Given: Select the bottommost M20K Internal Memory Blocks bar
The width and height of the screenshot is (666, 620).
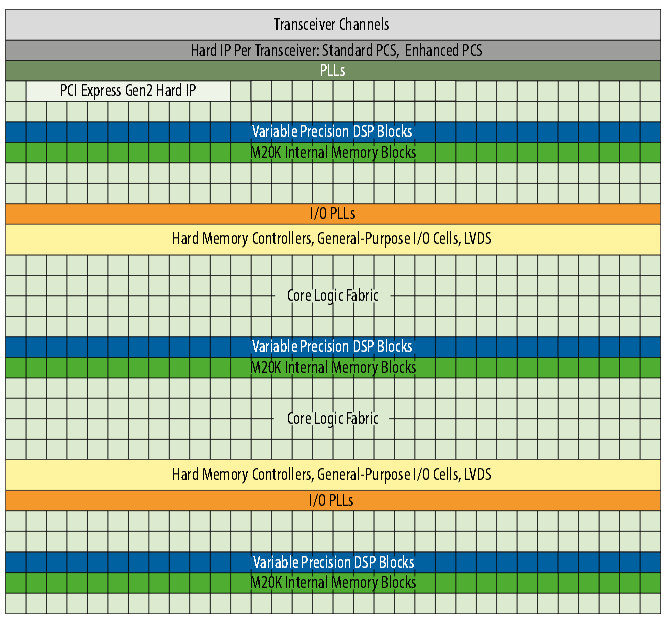Looking at the screenshot, I should (x=333, y=583).
